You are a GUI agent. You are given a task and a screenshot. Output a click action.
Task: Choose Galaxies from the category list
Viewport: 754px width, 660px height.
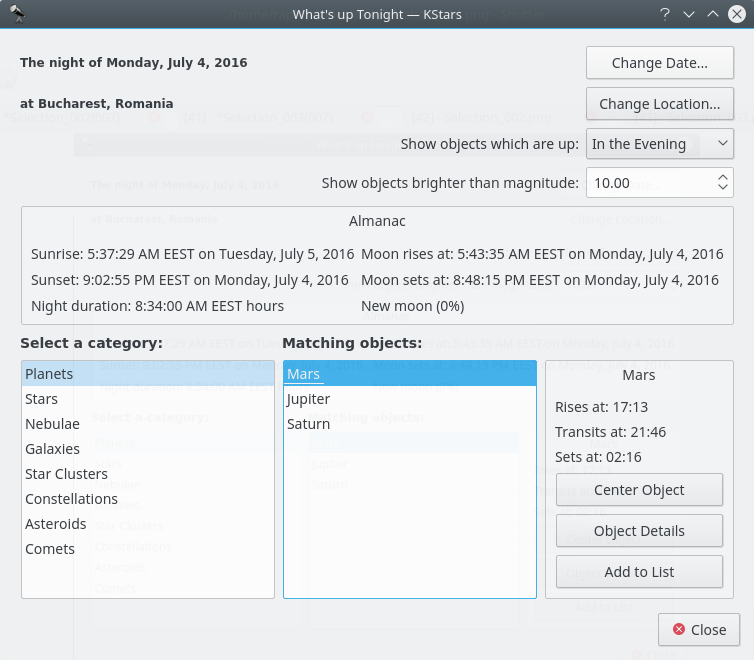pyautogui.click(x=53, y=449)
